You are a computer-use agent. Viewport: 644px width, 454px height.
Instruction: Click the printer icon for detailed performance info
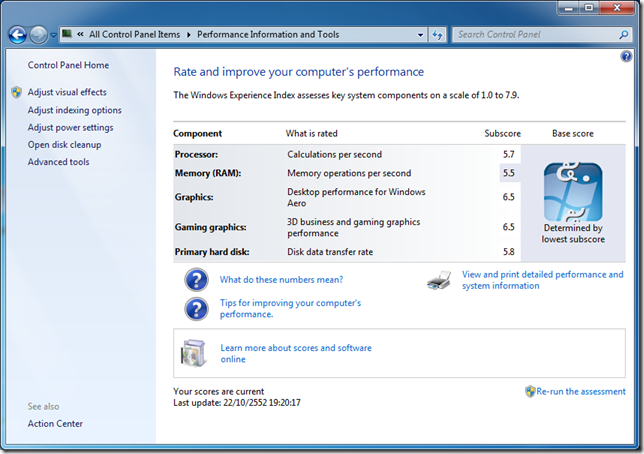[439, 280]
